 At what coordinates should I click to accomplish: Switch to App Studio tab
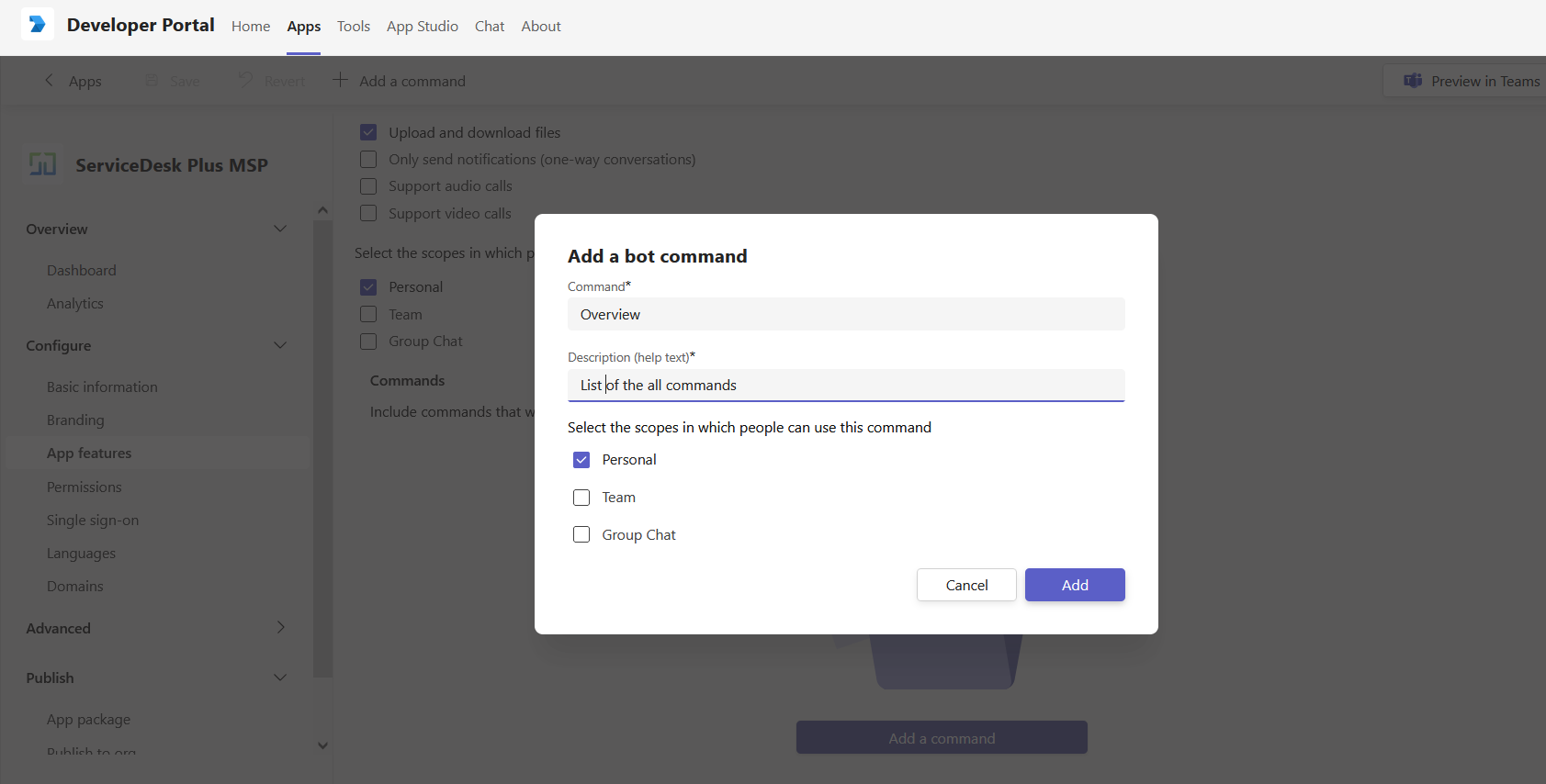[x=422, y=27]
